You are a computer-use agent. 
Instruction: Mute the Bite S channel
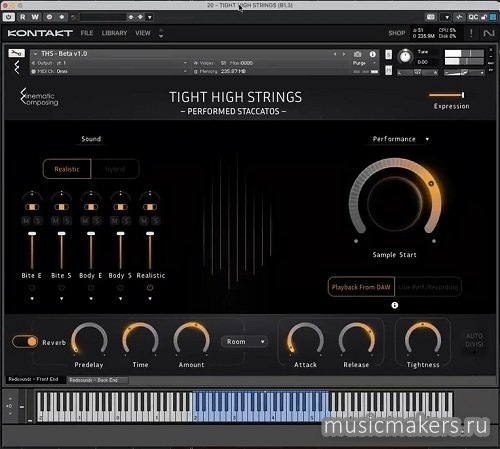(x=56, y=220)
